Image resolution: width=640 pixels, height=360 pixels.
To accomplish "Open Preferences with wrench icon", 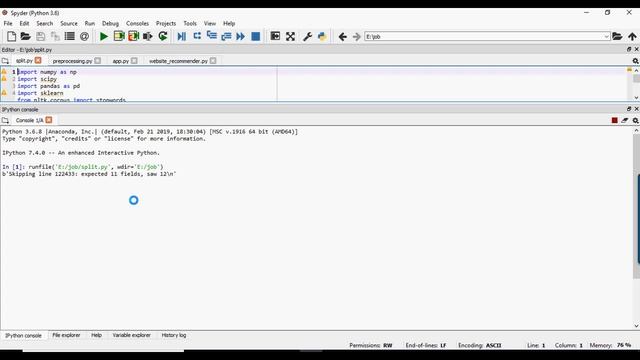I will point(307,36).
